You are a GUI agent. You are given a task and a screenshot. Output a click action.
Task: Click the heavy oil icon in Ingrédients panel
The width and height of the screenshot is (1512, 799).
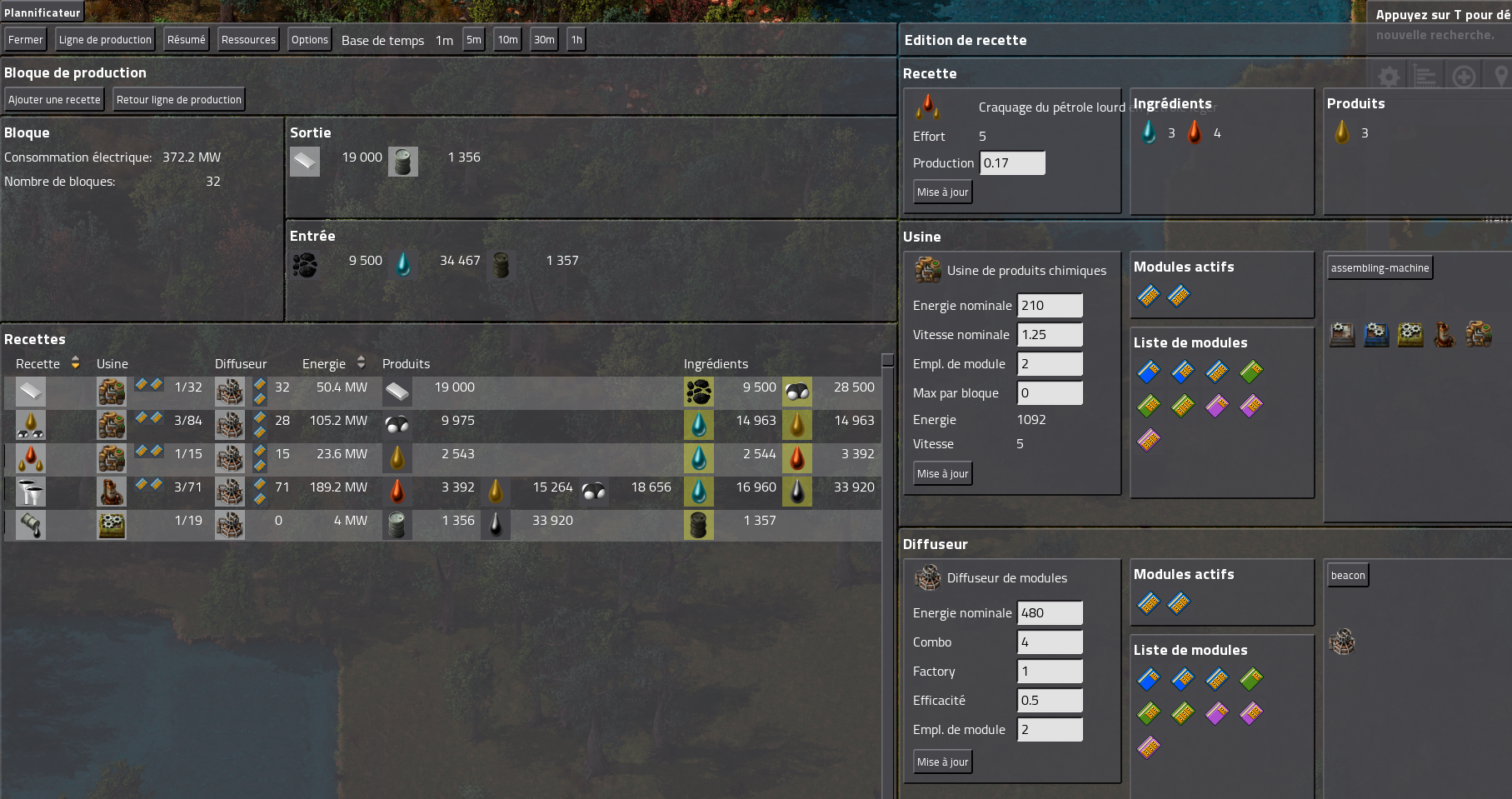click(1195, 132)
